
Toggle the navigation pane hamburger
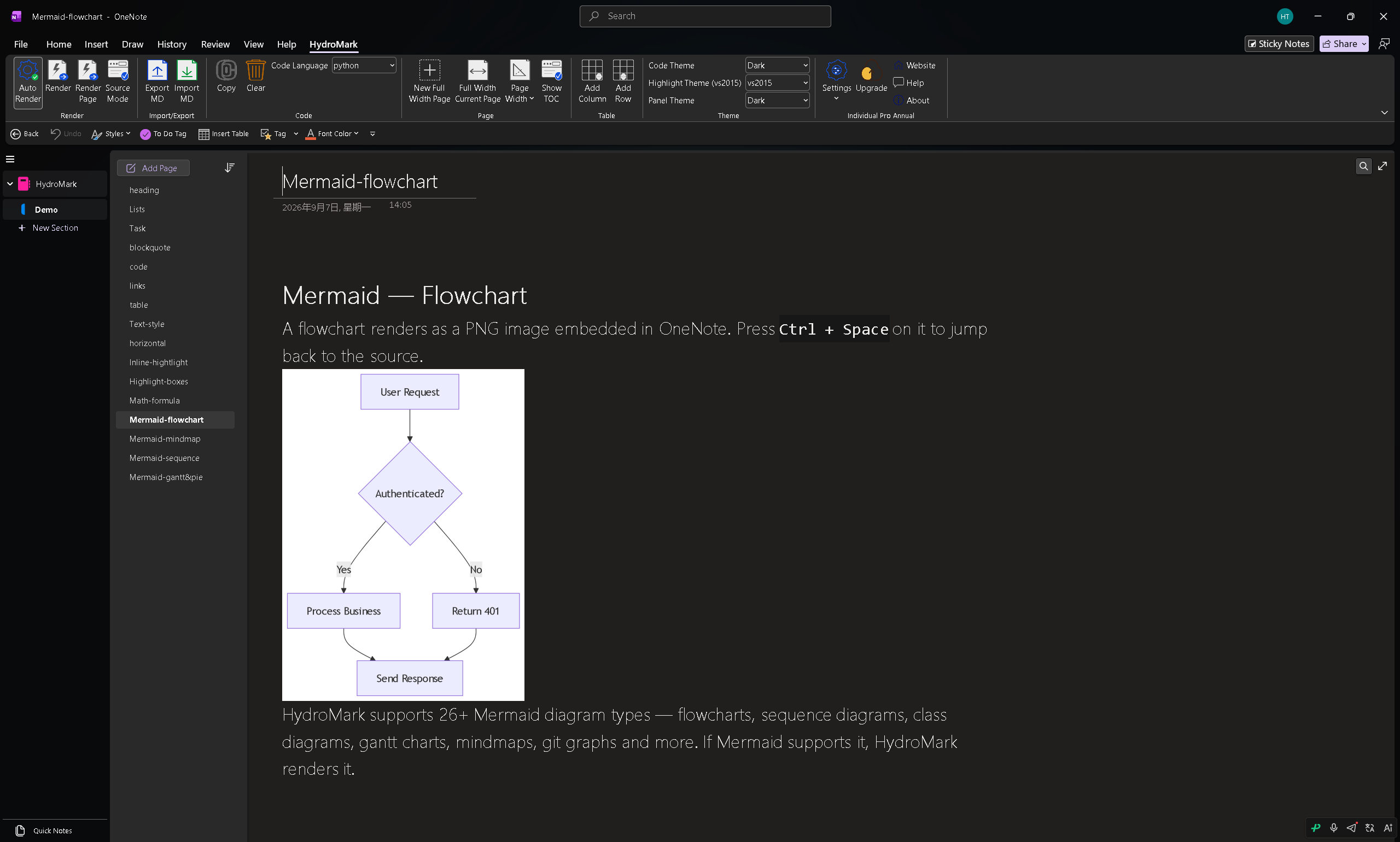[10, 159]
